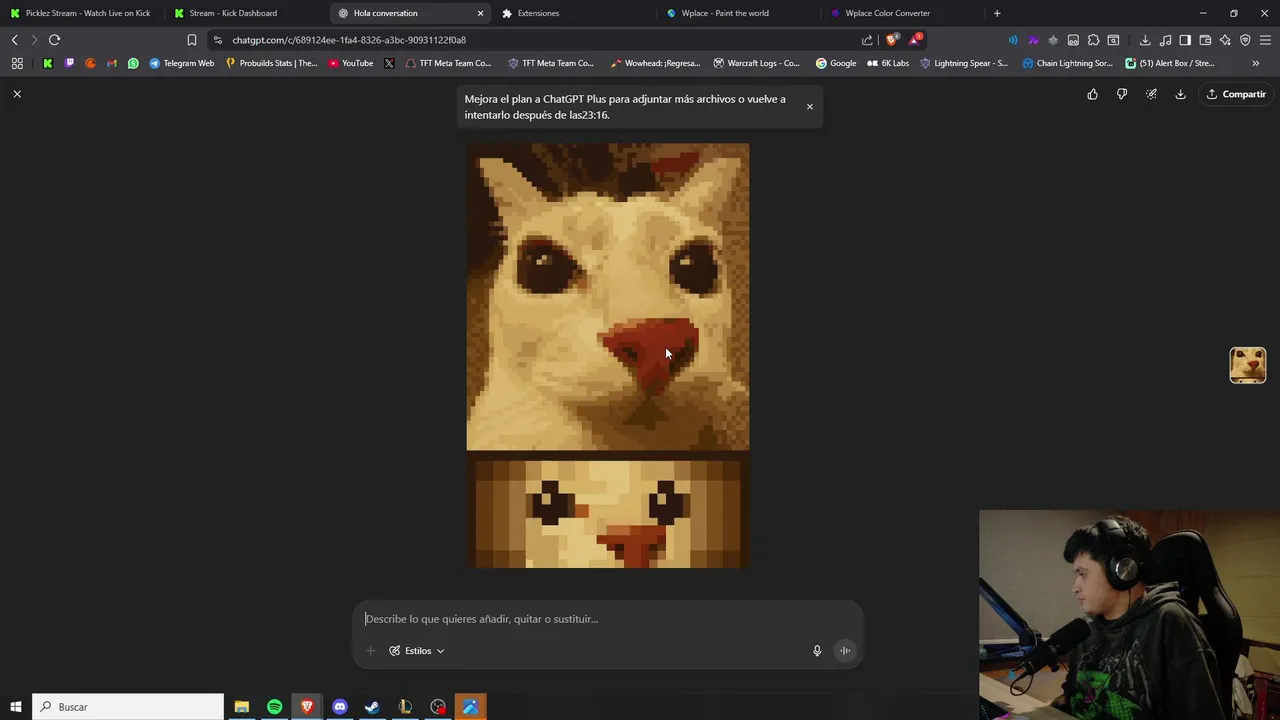Download the generated image via ChatGPT download icon

[1180, 94]
